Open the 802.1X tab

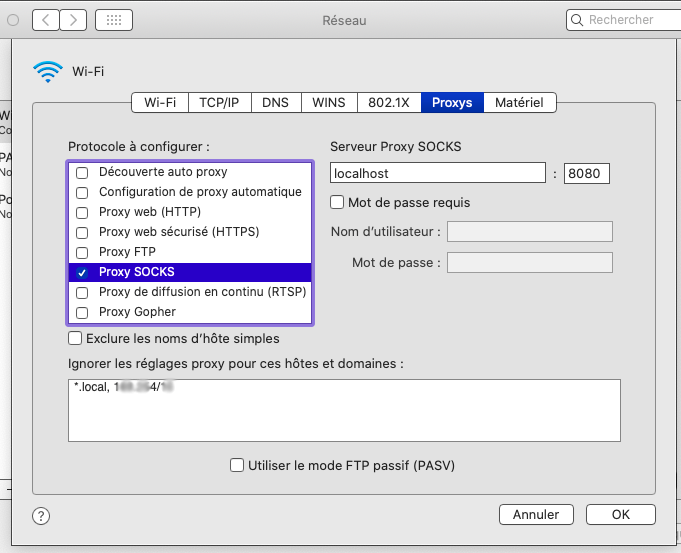(x=387, y=102)
